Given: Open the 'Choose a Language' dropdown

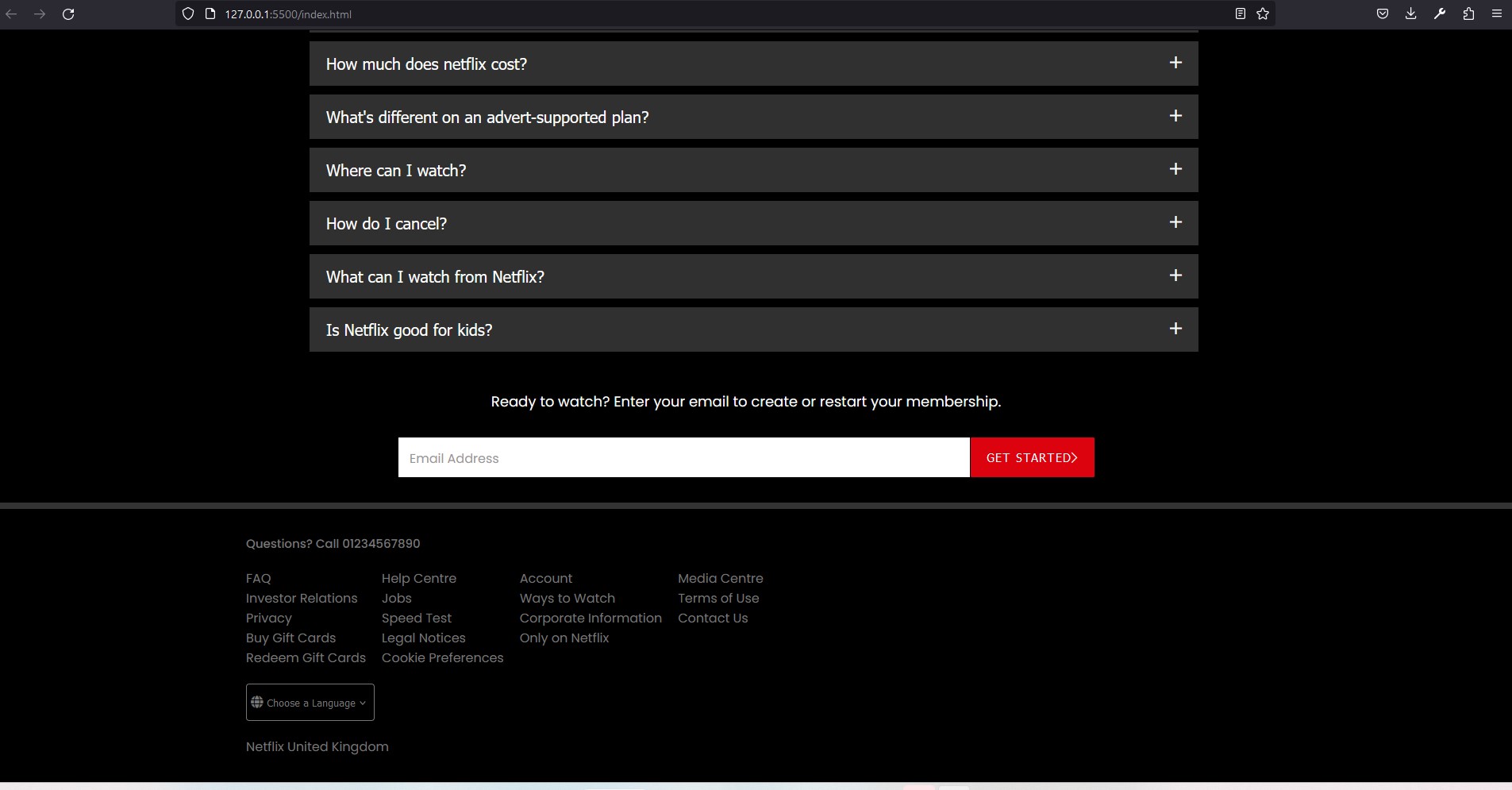Looking at the screenshot, I should (x=310, y=702).
